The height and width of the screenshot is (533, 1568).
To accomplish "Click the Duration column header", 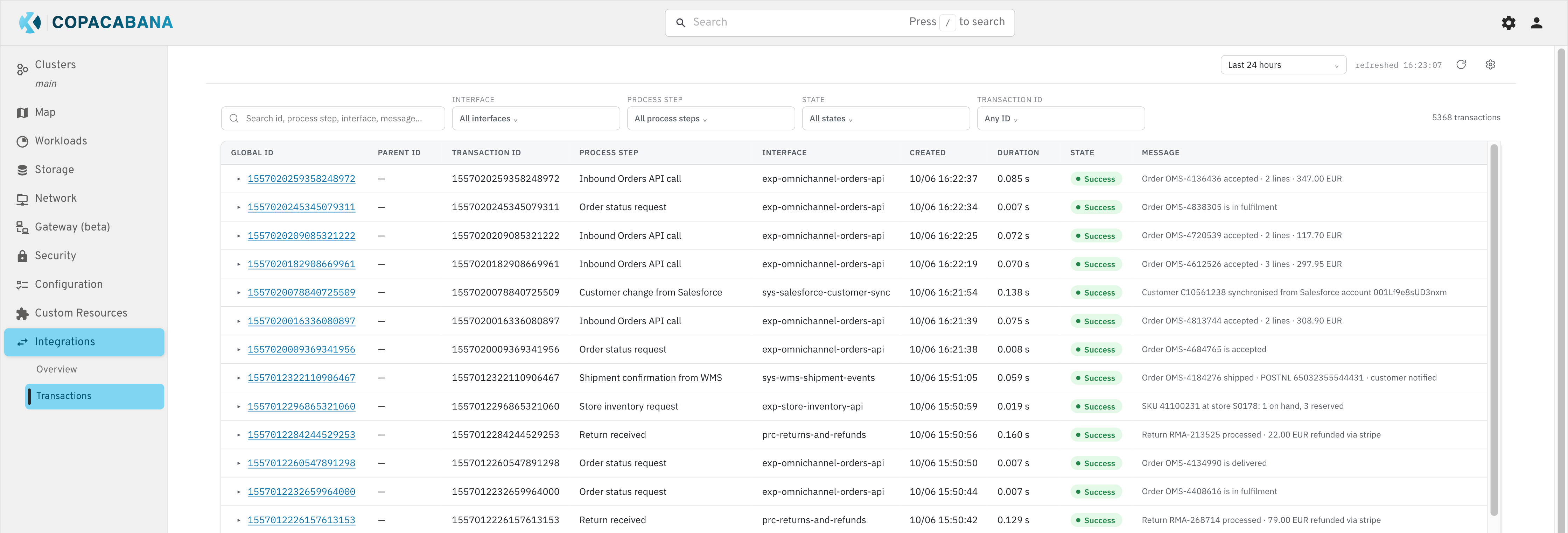I will (x=1018, y=153).
